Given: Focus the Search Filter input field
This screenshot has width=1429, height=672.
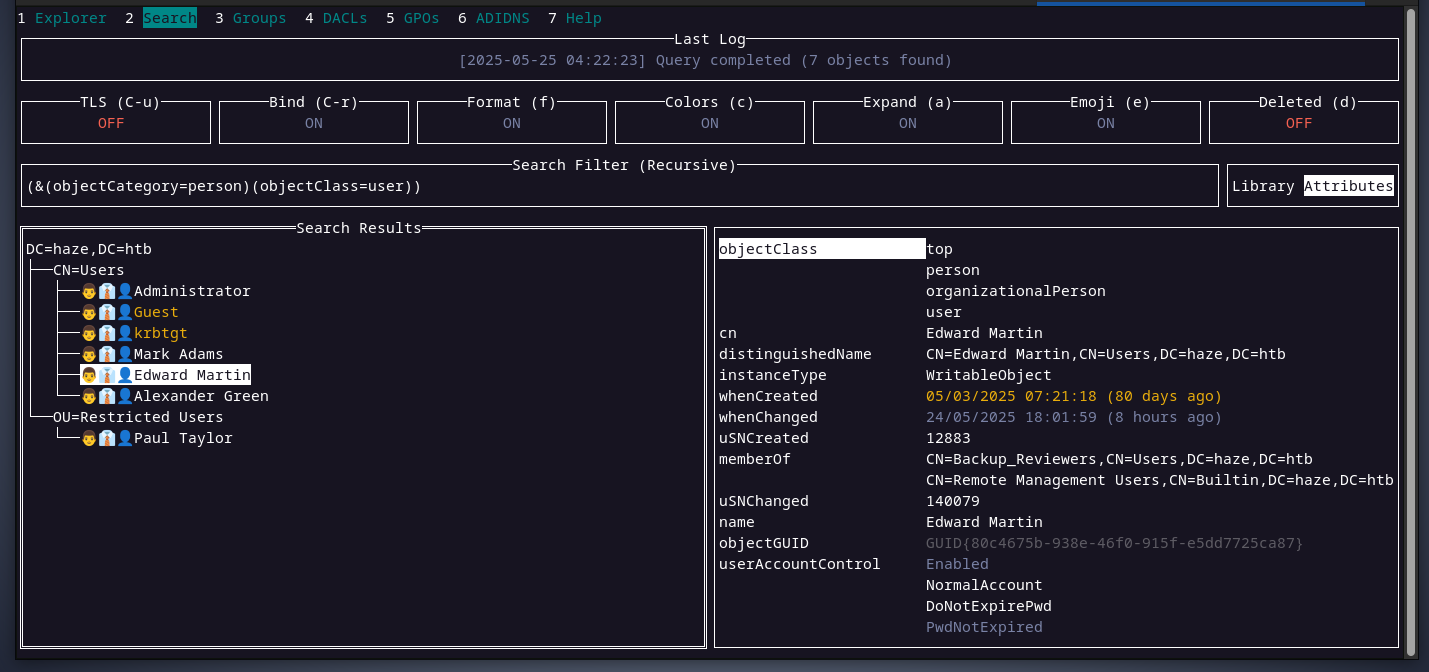Looking at the screenshot, I should coord(620,186).
